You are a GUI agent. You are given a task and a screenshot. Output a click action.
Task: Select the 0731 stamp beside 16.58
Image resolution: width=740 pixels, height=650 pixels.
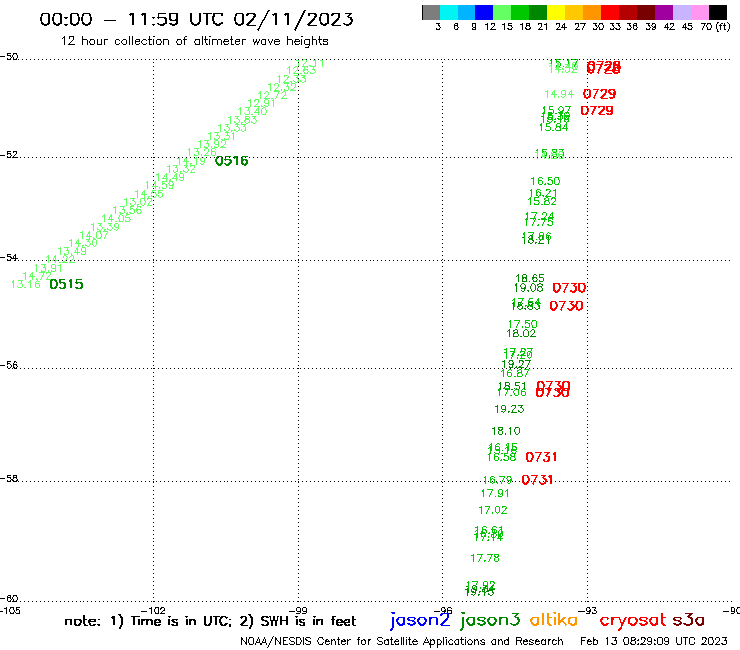(x=541, y=457)
